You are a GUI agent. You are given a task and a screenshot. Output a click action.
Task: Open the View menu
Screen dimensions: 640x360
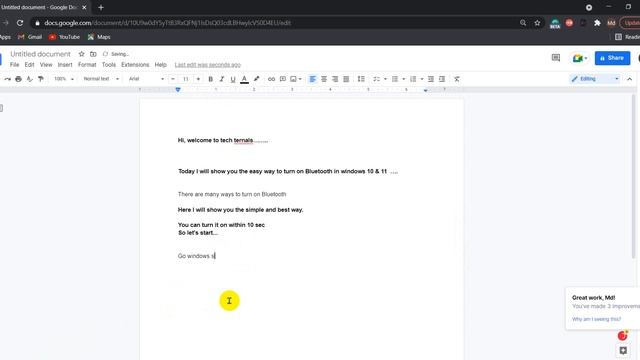pyautogui.click(x=46, y=64)
